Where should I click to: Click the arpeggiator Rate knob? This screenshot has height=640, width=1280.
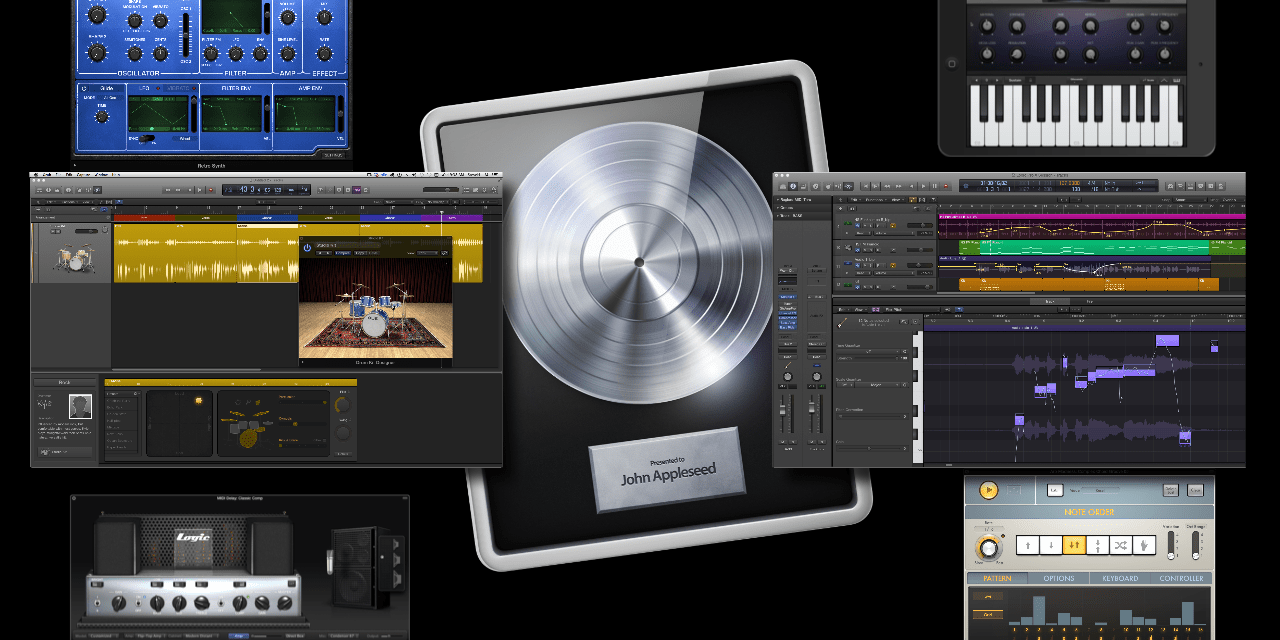click(989, 548)
